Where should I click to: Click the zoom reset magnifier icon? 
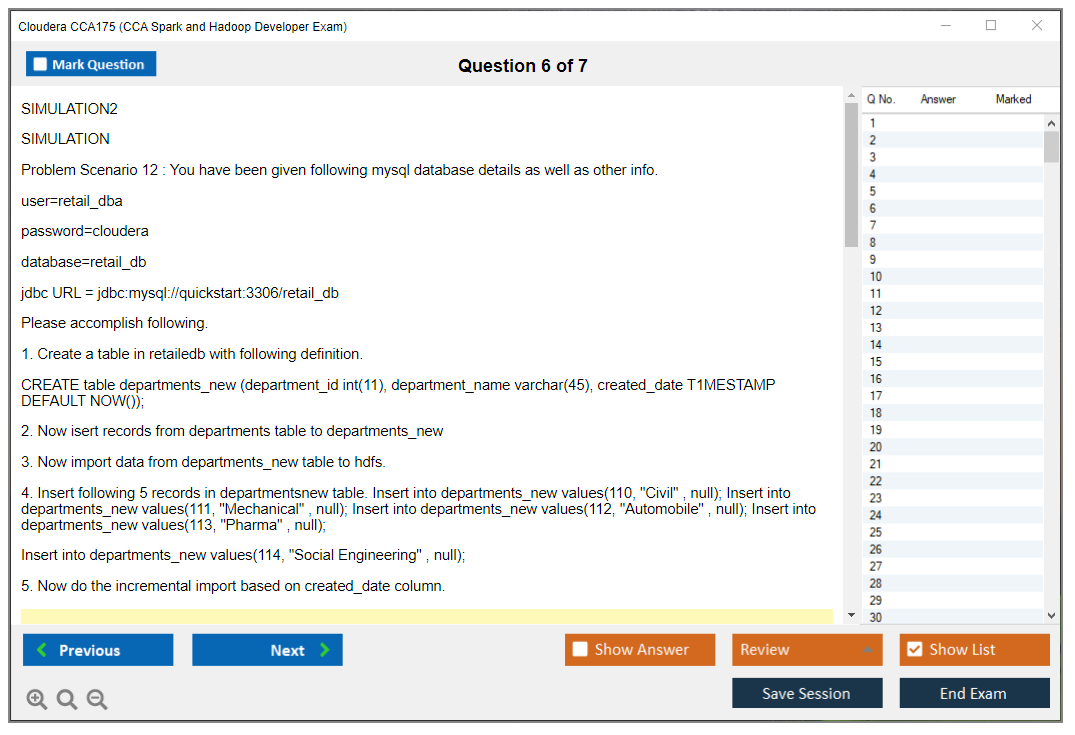67,700
